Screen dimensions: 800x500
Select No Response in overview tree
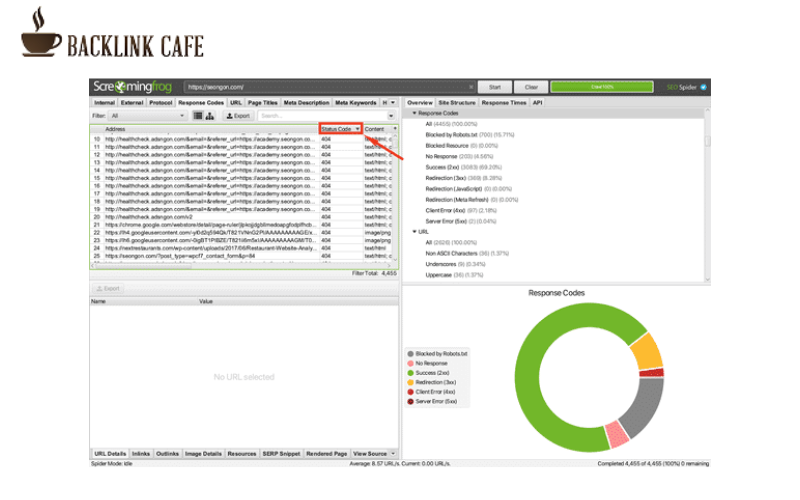pyautogui.click(x=459, y=156)
